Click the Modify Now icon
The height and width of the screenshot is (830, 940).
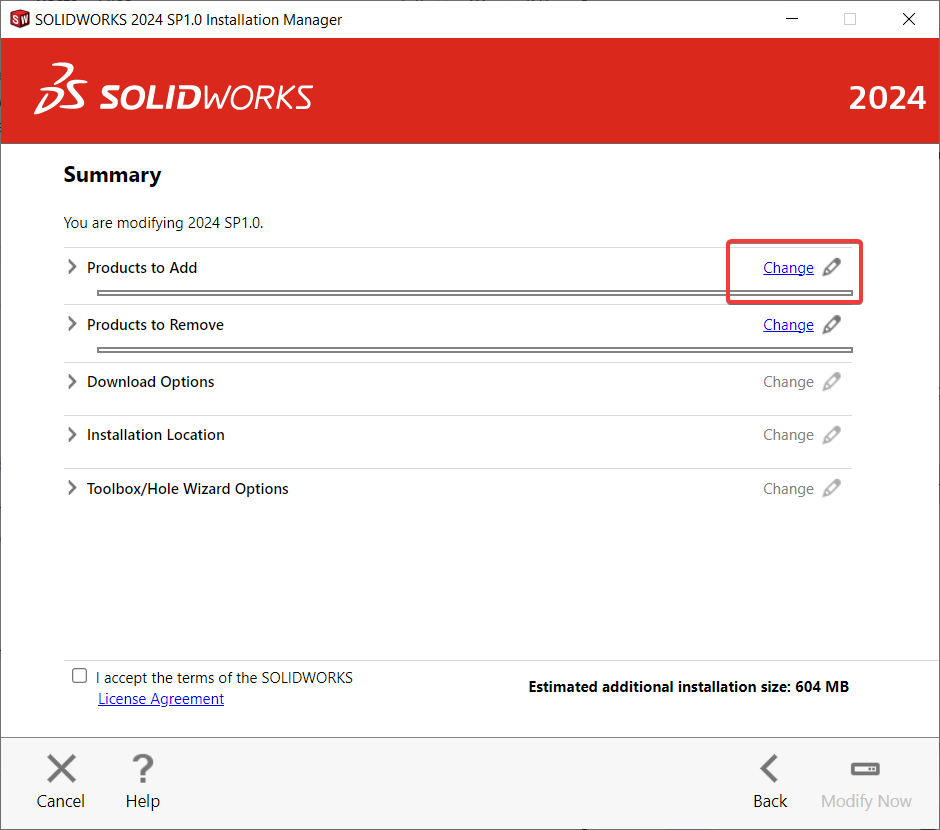point(866,769)
